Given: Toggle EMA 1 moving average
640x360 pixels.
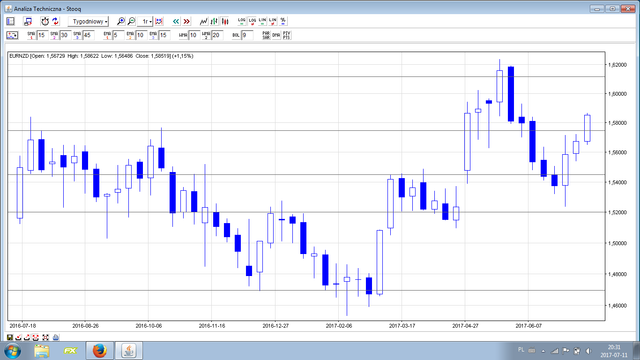Looking at the screenshot, I should [x=107, y=35].
